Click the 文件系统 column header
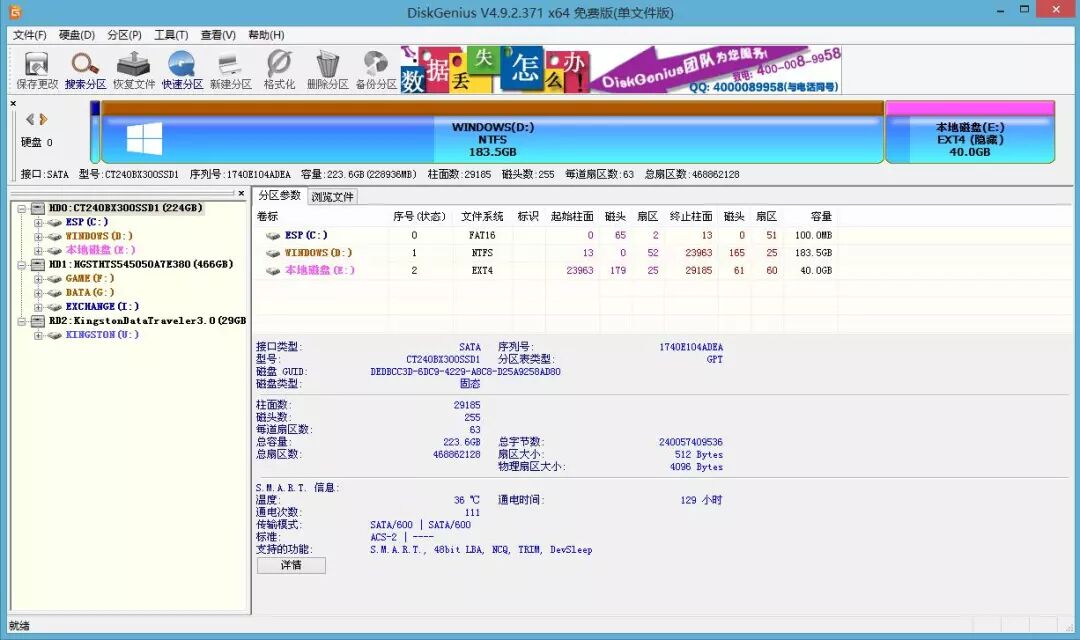Screen dimensions: 1080x640 coord(482,216)
